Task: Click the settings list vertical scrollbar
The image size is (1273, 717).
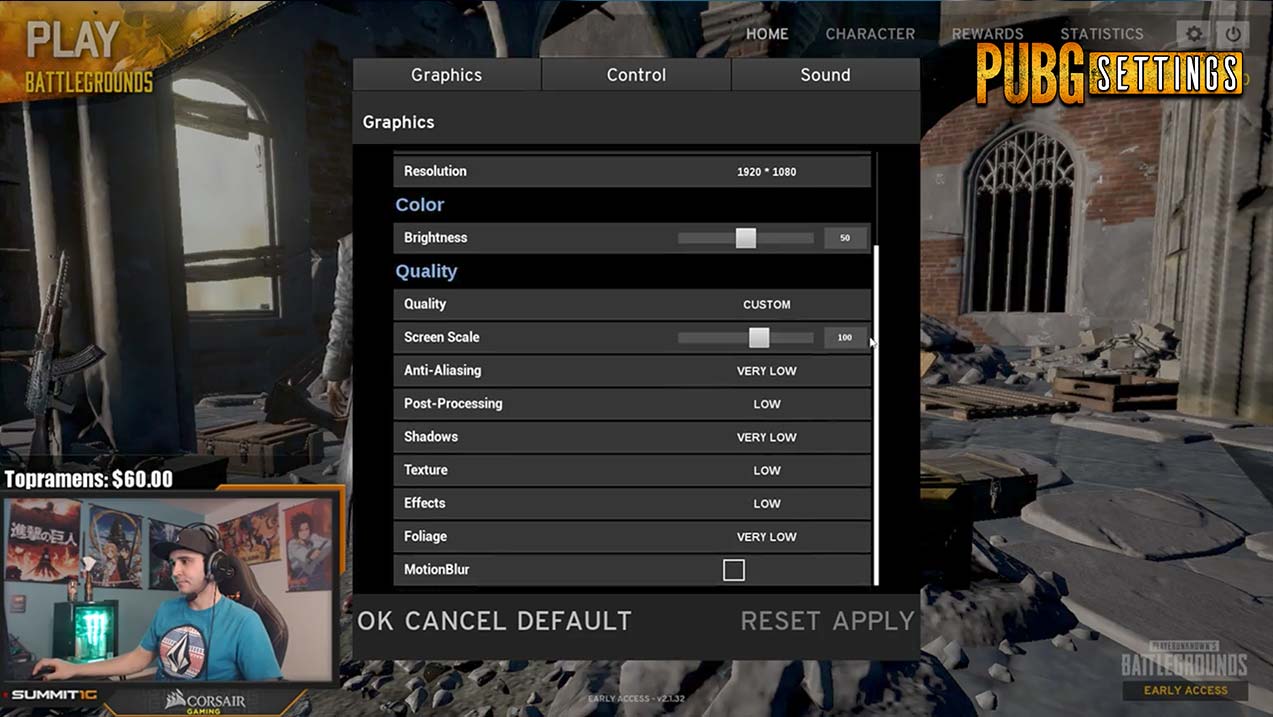Action: (877, 414)
